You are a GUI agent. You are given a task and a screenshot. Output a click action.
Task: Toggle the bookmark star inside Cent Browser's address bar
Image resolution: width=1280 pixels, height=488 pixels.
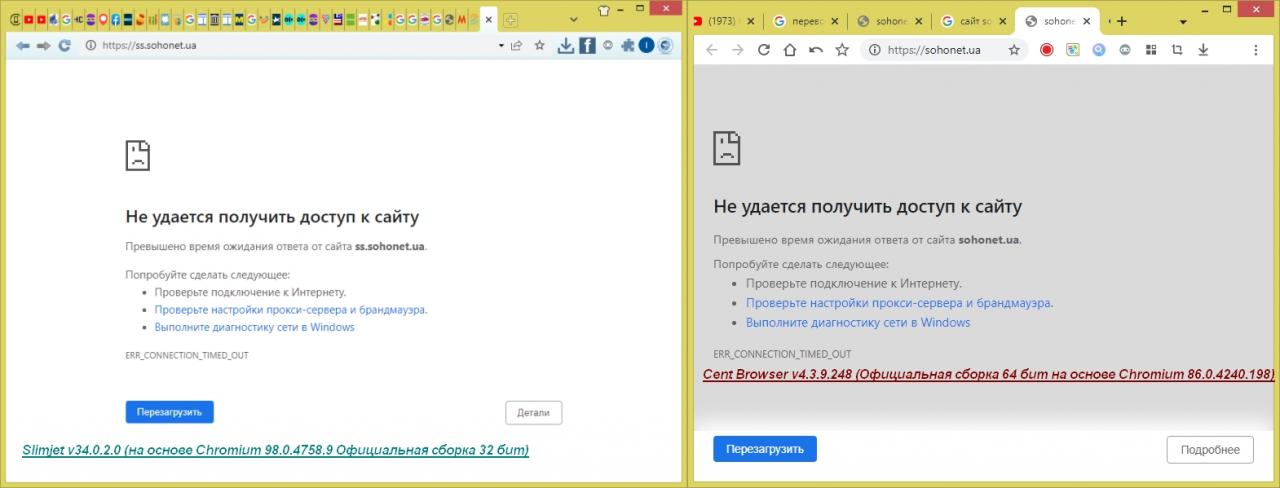(1014, 50)
